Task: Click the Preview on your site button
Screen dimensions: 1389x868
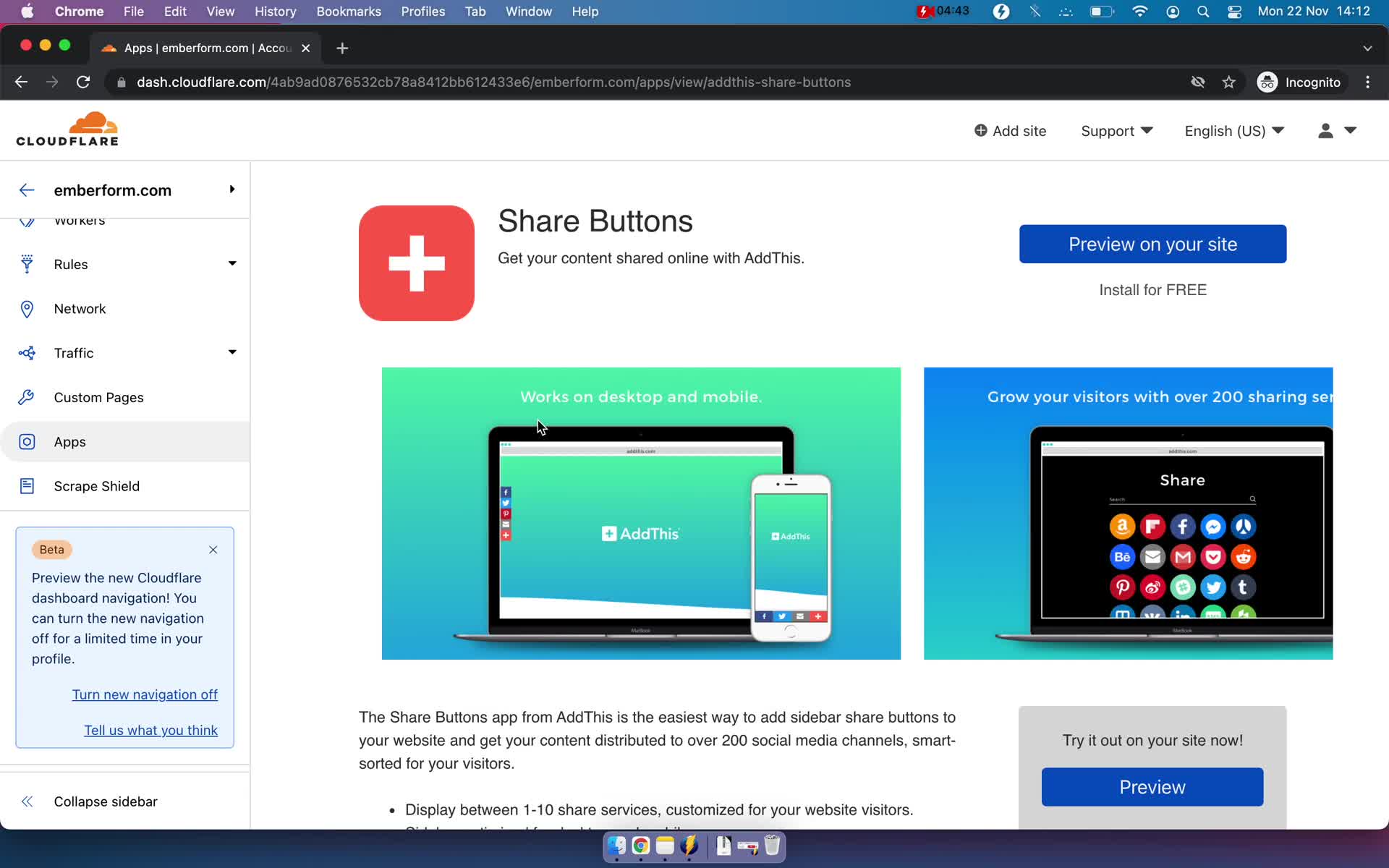Action: (x=1153, y=244)
